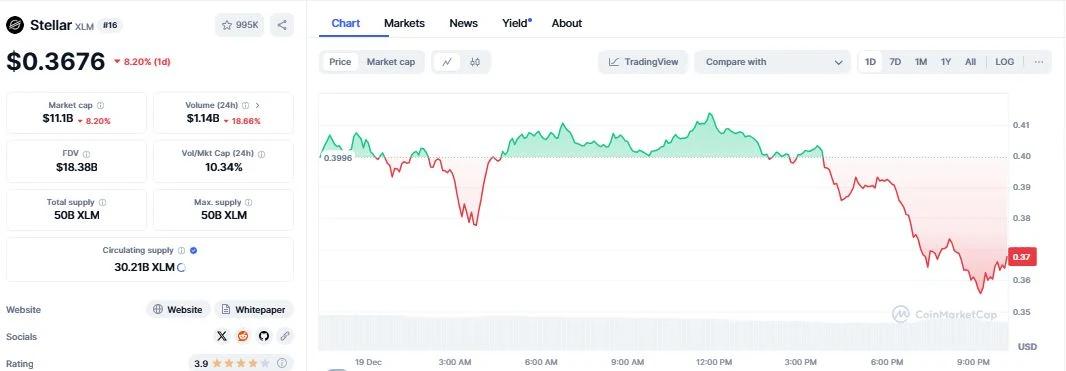Image resolution: width=1066 pixels, height=371 pixels.
Task: Add Stellar to watchlist via star button
Action: (239, 25)
